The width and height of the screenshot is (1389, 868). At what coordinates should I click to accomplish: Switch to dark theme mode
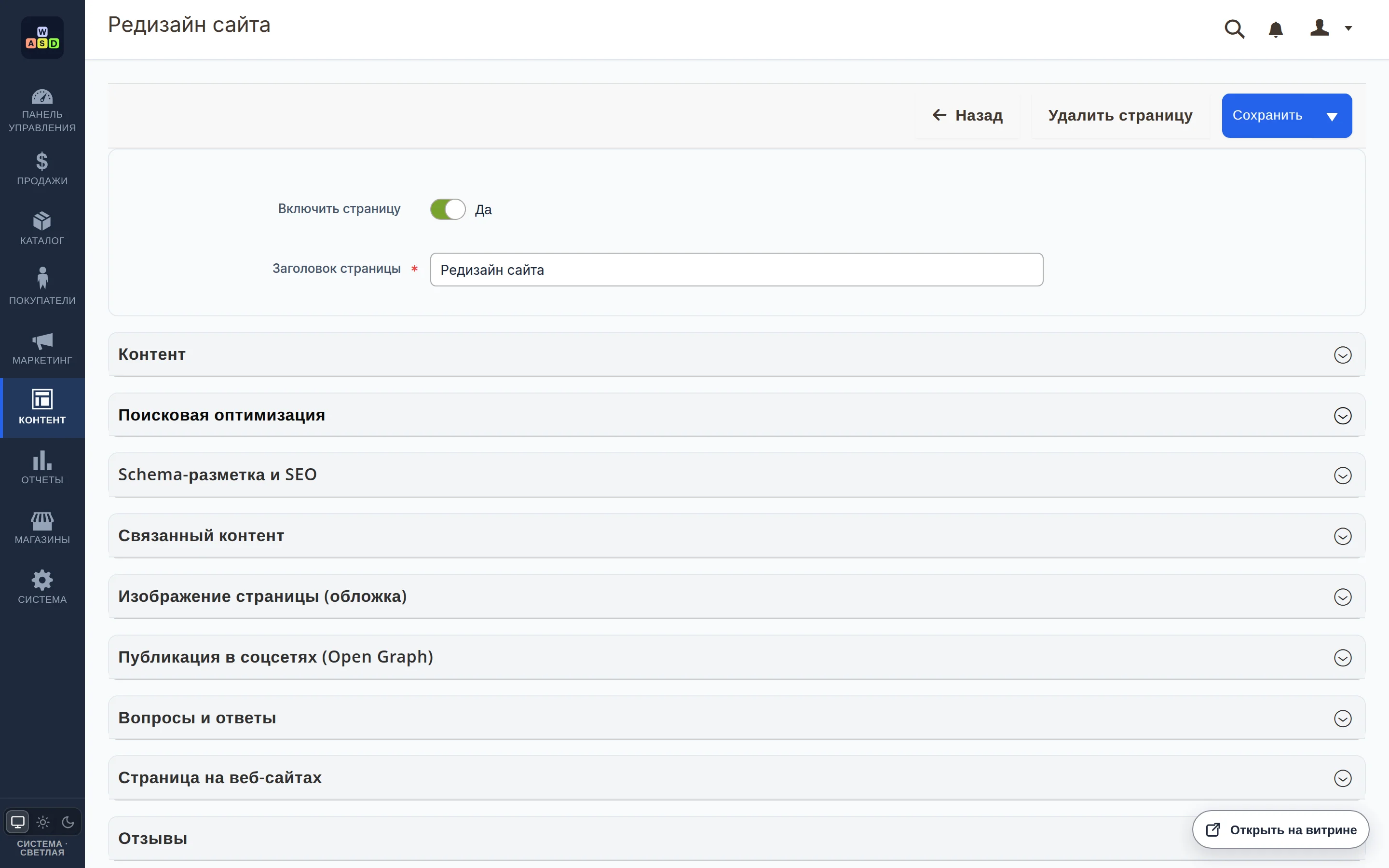click(x=68, y=822)
